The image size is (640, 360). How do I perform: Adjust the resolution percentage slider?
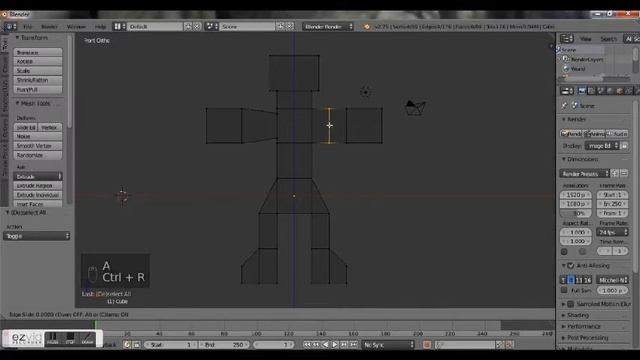click(x=576, y=213)
